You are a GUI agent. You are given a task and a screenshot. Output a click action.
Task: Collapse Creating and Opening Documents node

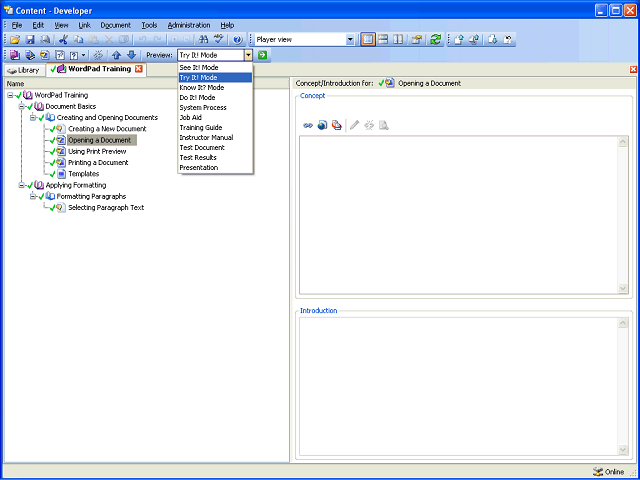(x=33, y=118)
